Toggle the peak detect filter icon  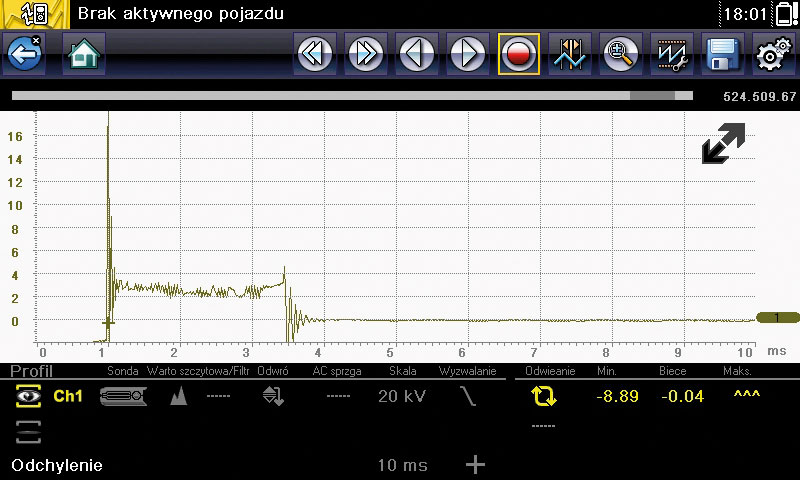coord(180,397)
